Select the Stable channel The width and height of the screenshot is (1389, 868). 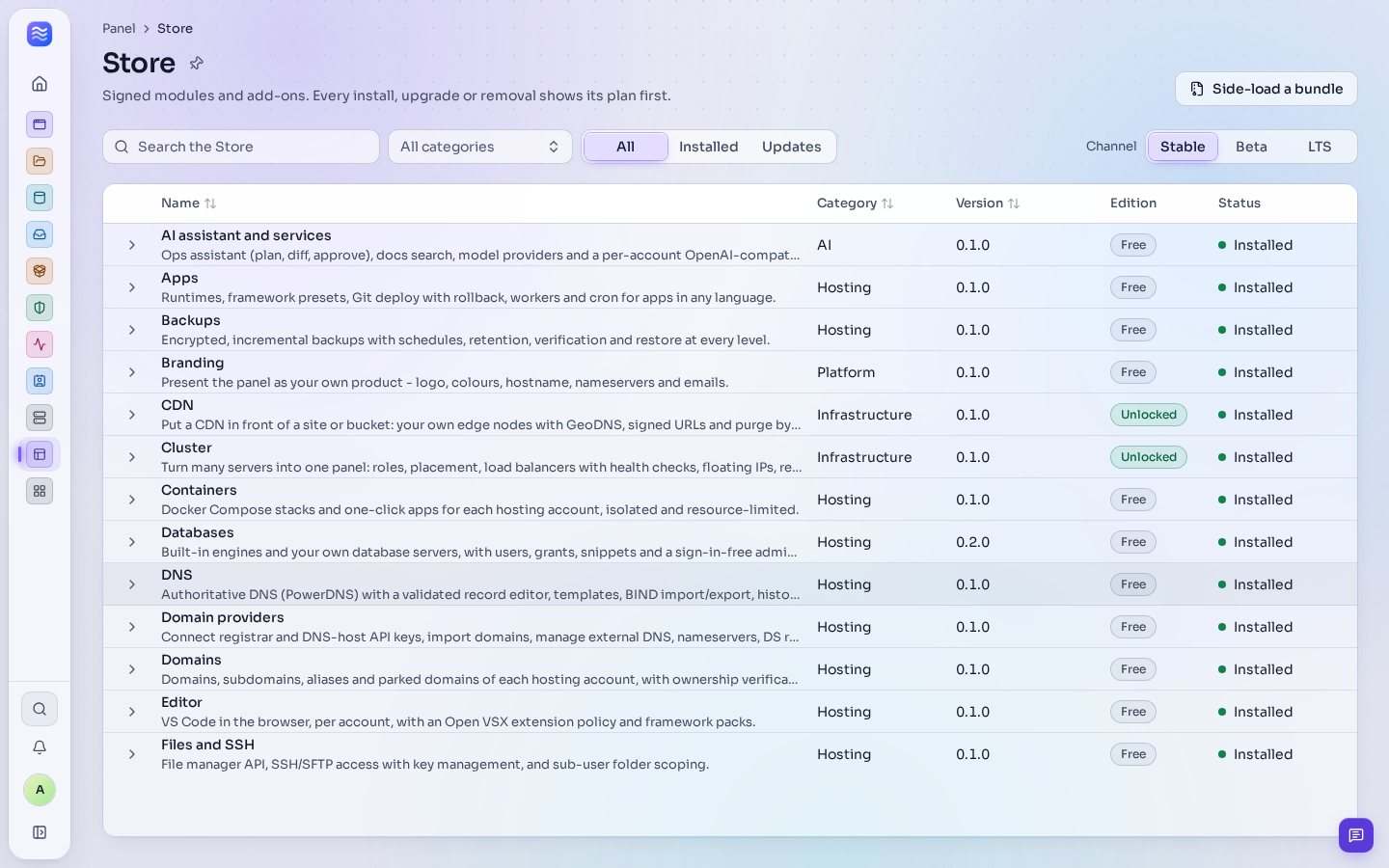(x=1183, y=147)
